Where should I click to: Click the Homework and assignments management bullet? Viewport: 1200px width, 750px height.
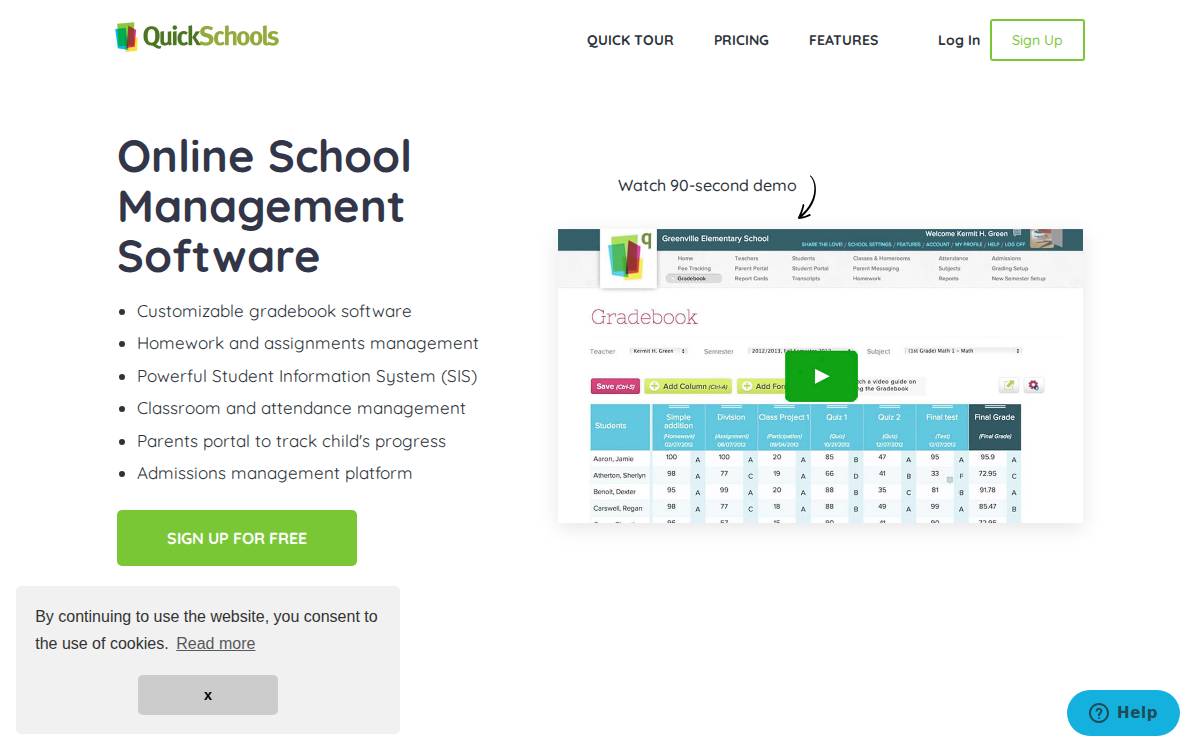[308, 343]
